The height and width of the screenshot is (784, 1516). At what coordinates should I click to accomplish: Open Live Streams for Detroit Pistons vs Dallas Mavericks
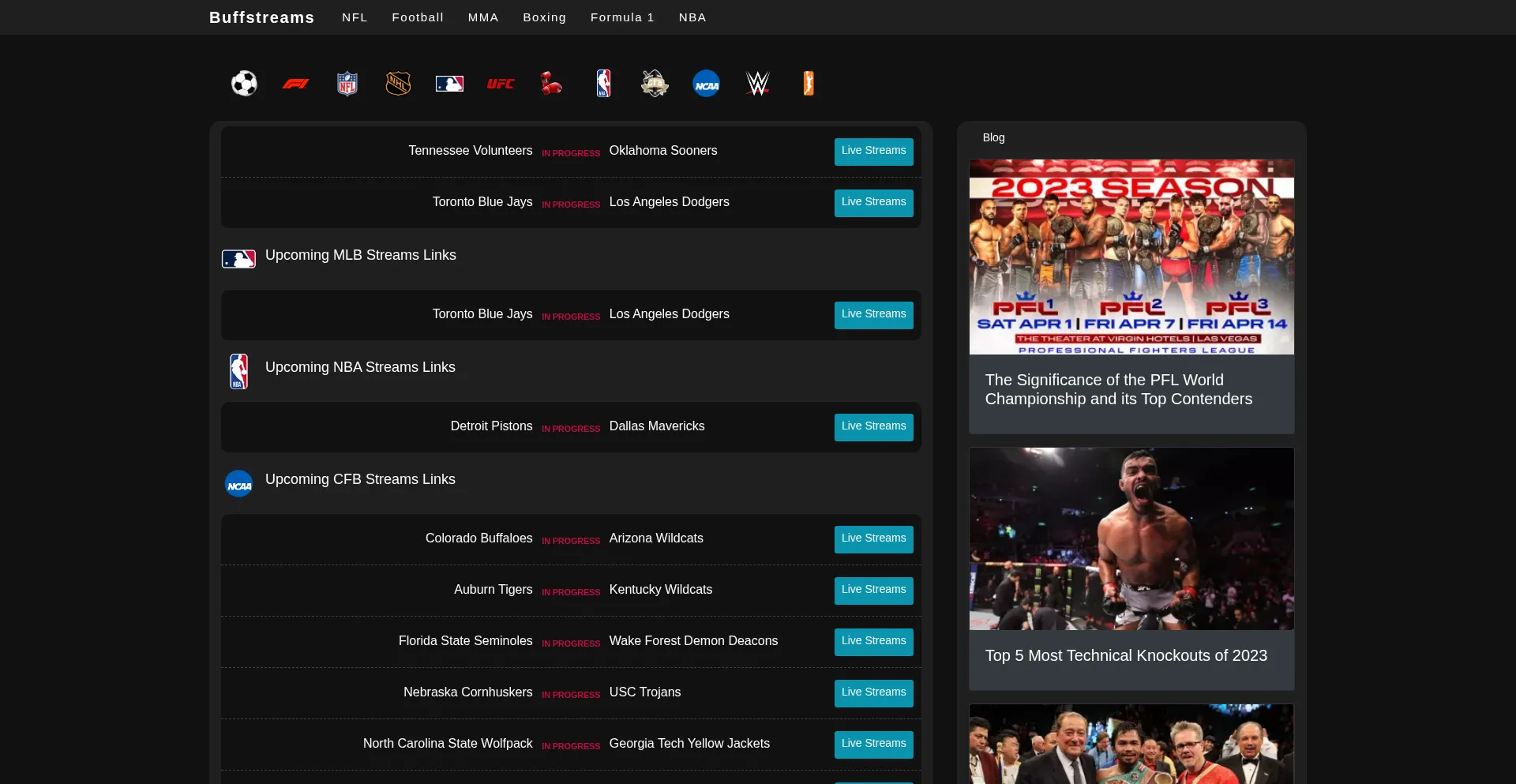873,427
